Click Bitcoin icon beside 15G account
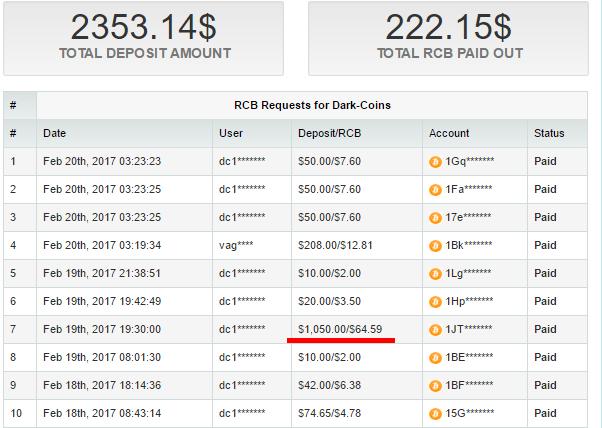Image resolution: width=602 pixels, height=428 pixels. coord(435,413)
